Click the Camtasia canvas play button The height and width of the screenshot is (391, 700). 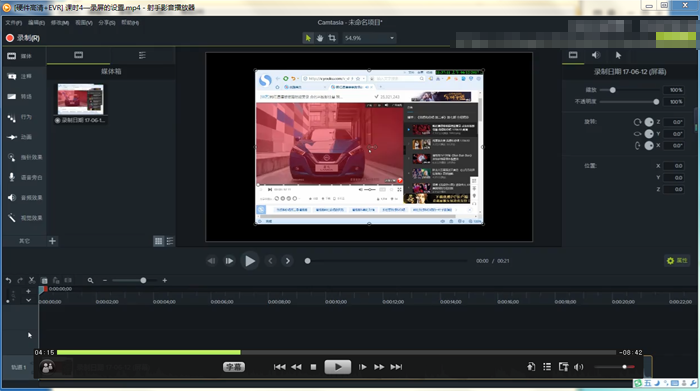click(249, 261)
